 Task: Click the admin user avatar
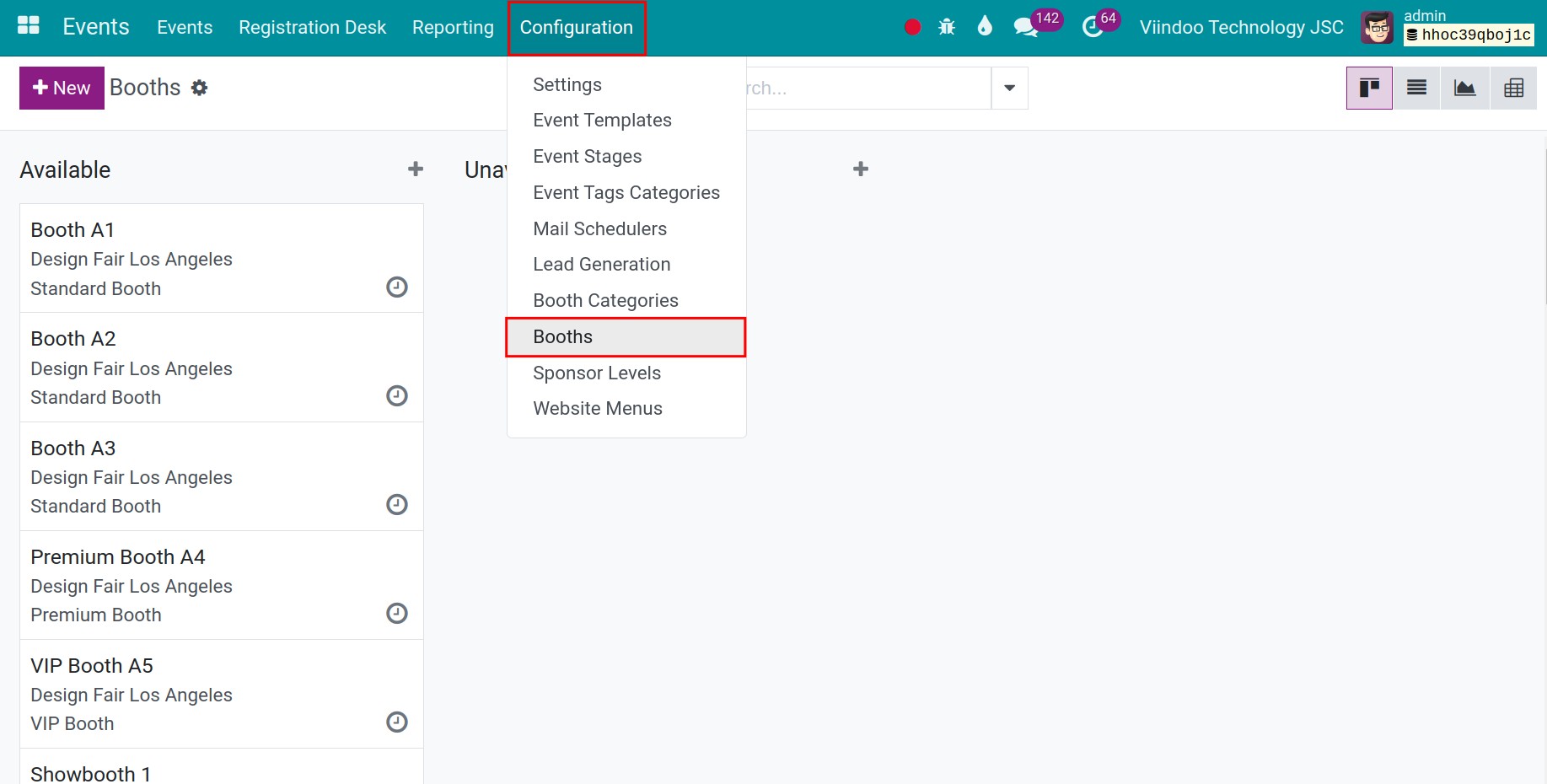[1378, 28]
